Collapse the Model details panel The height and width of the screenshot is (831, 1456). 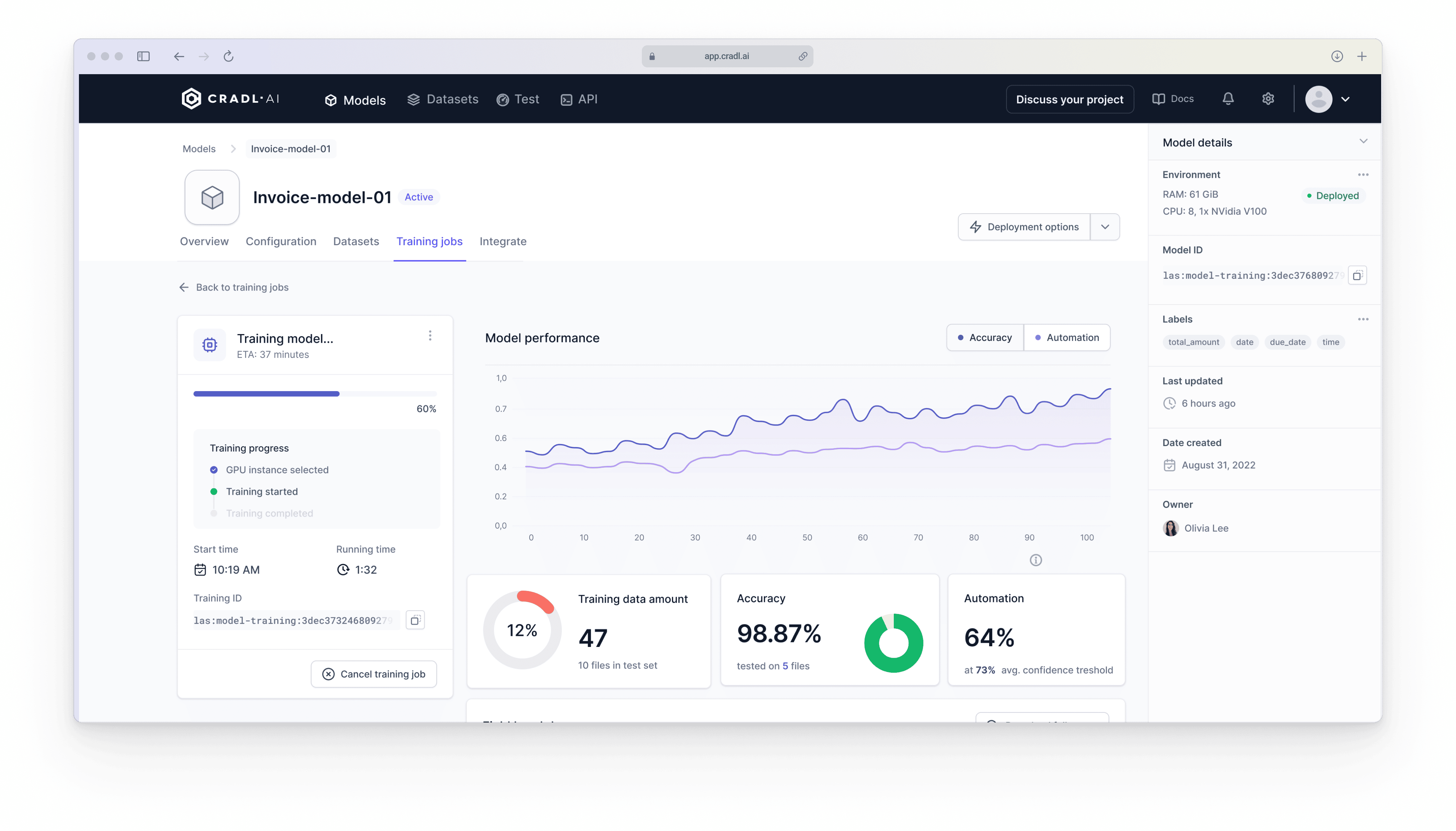pos(1363,141)
